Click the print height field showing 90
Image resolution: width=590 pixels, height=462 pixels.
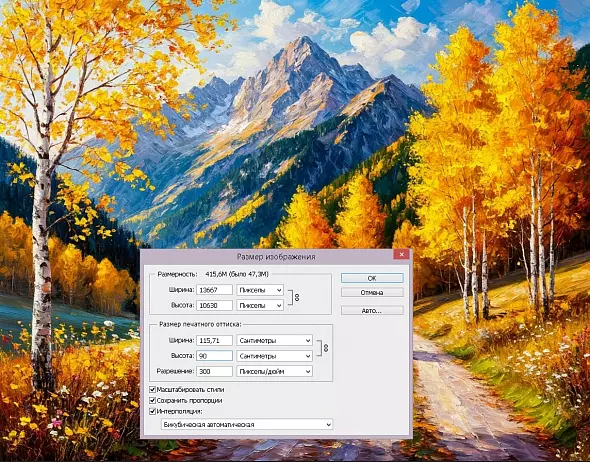214,356
